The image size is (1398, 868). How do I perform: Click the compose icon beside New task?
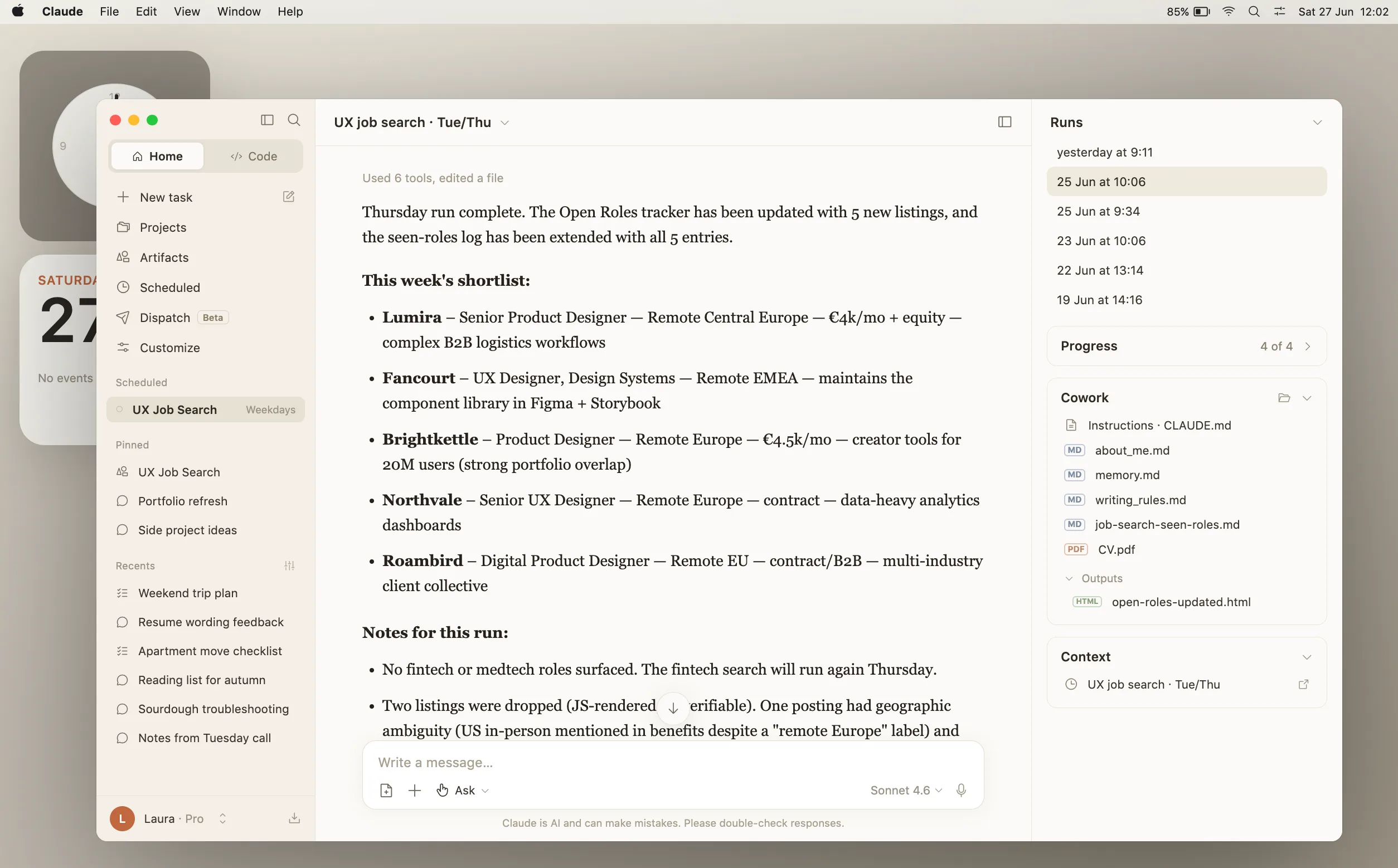(x=289, y=197)
